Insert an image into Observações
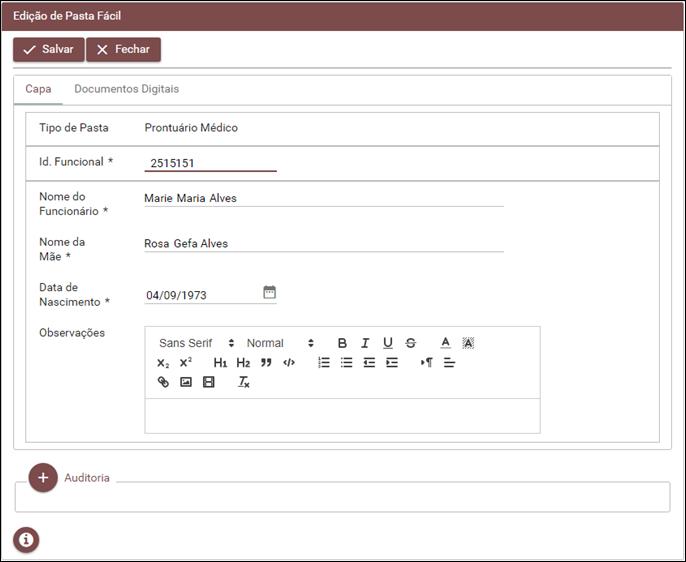The image size is (686, 562). click(186, 382)
